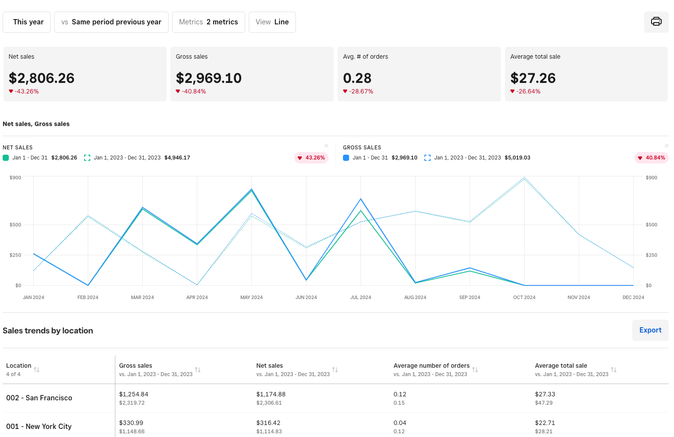Open Same period previous year comparison dropdown
The width and height of the screenshot is (674, 437).
coord(111,22)
